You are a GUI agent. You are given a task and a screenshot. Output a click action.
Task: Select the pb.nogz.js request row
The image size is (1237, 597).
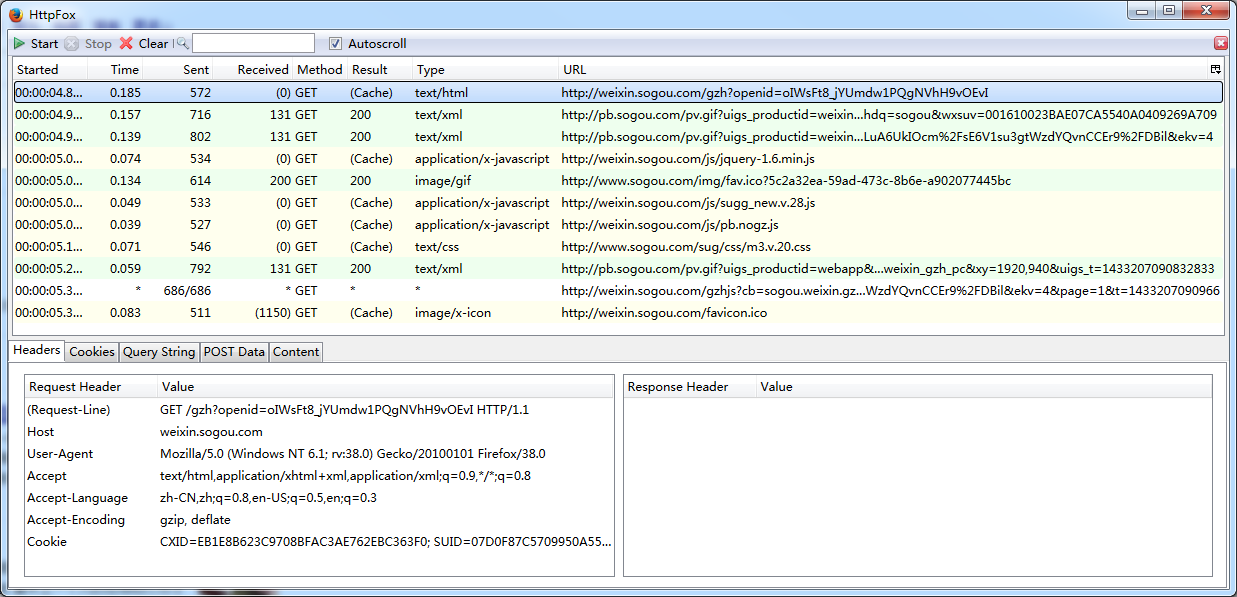tap(618, 225)
